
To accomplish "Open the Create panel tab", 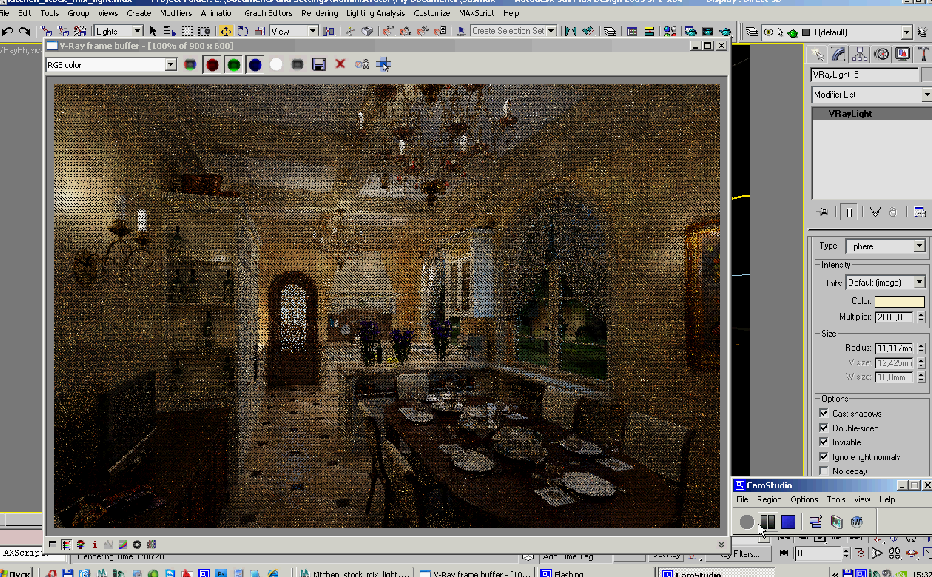I will click(818, 55).
